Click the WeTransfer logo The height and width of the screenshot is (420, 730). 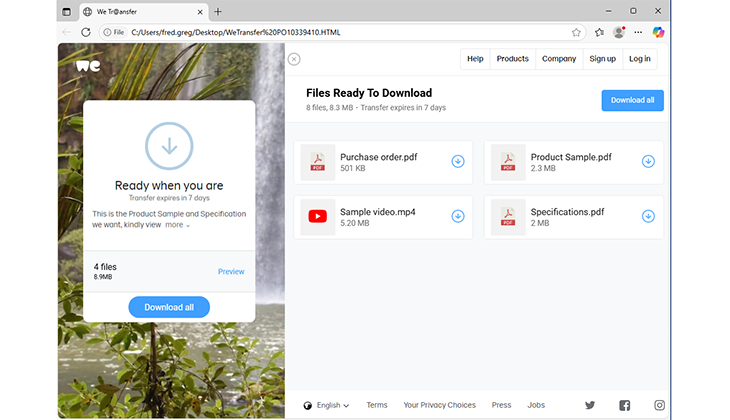tap(88, 66)
